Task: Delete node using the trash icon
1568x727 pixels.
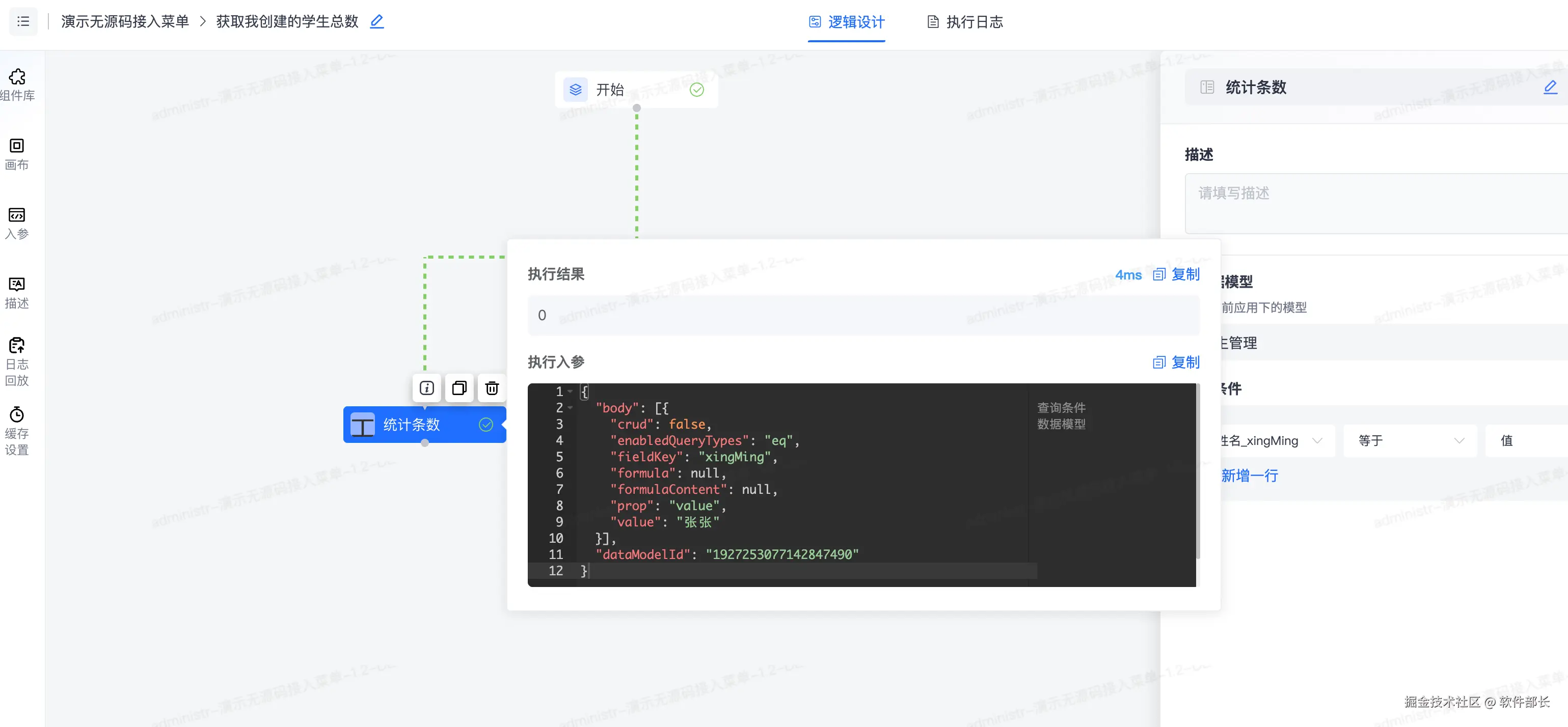Action: [x=492, y=388]
